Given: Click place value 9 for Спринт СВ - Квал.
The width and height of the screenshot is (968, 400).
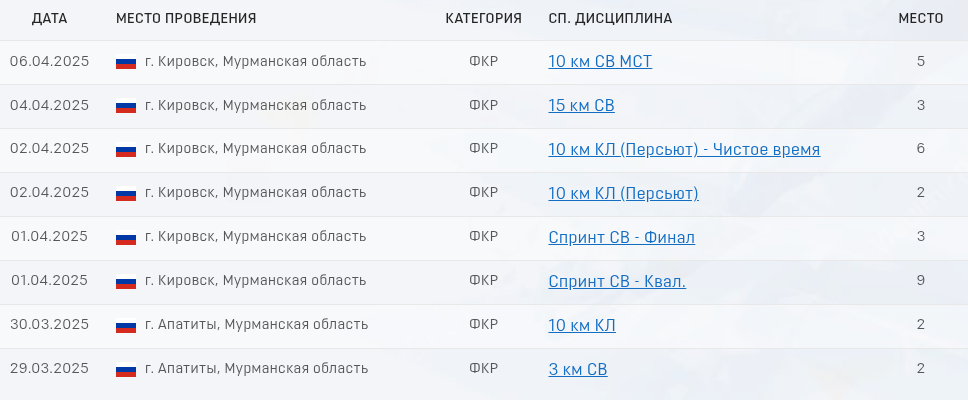Looking at the screenshot, I should [920, 280].
